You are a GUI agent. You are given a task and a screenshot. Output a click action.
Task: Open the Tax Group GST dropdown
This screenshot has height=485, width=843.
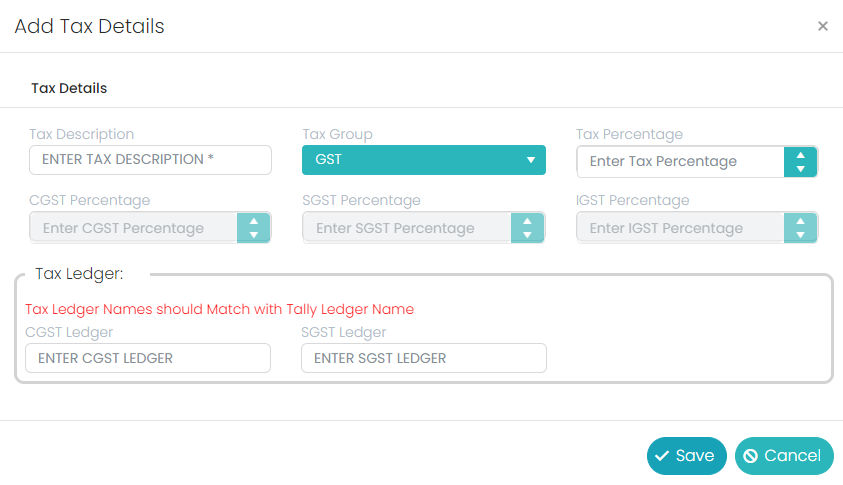(x=424, y=160)
